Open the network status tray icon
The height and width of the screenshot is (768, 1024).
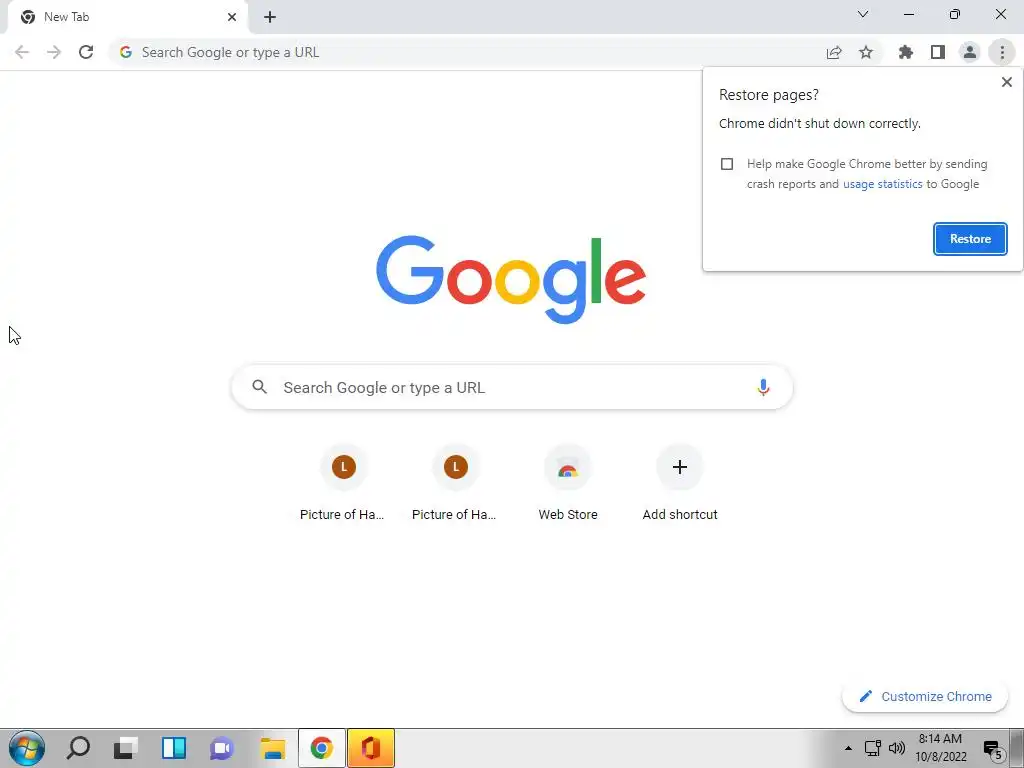click(872, 748)
